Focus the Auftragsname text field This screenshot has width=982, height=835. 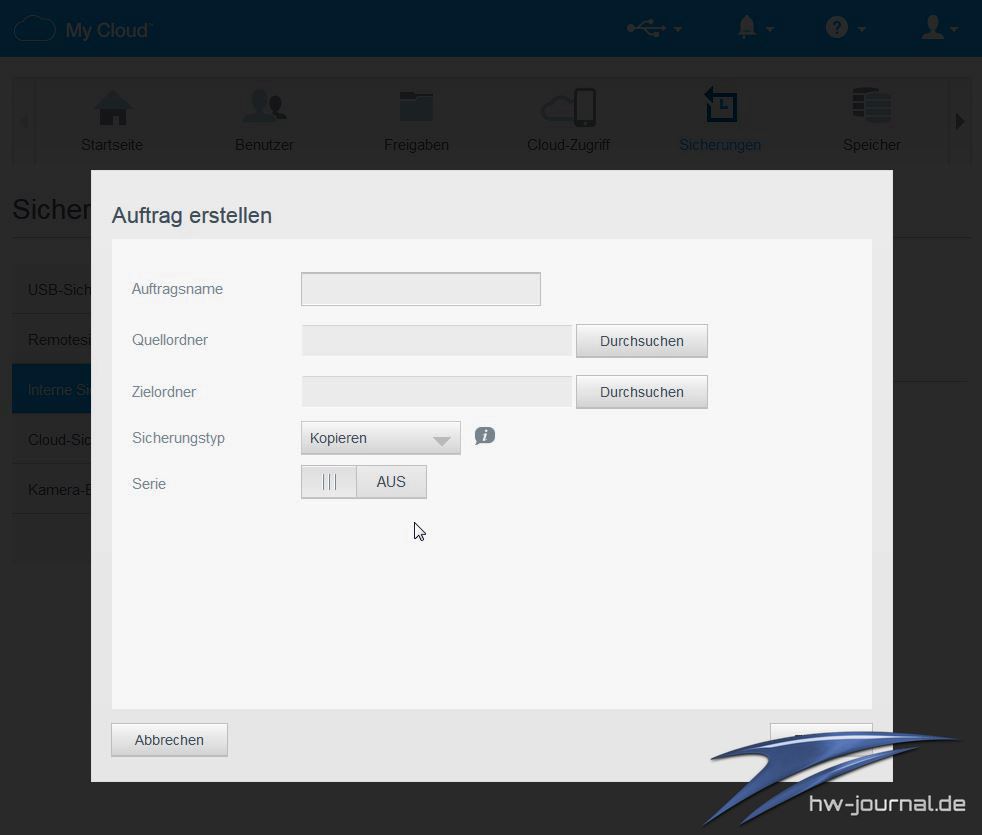pos(420,289)
